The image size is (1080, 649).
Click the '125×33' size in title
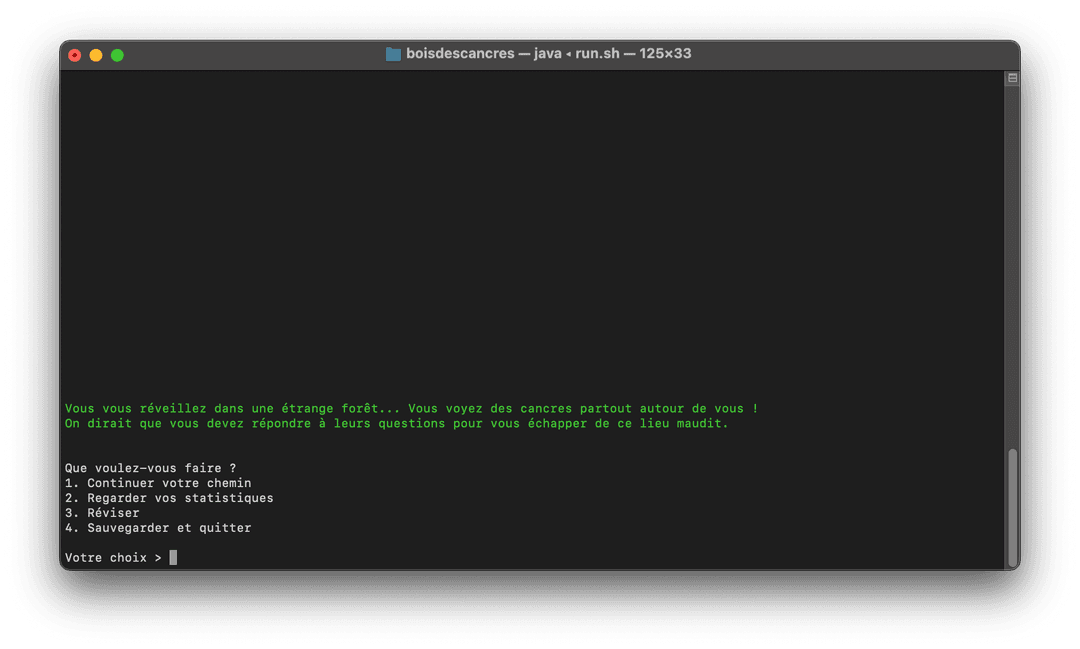pos(665,54)
